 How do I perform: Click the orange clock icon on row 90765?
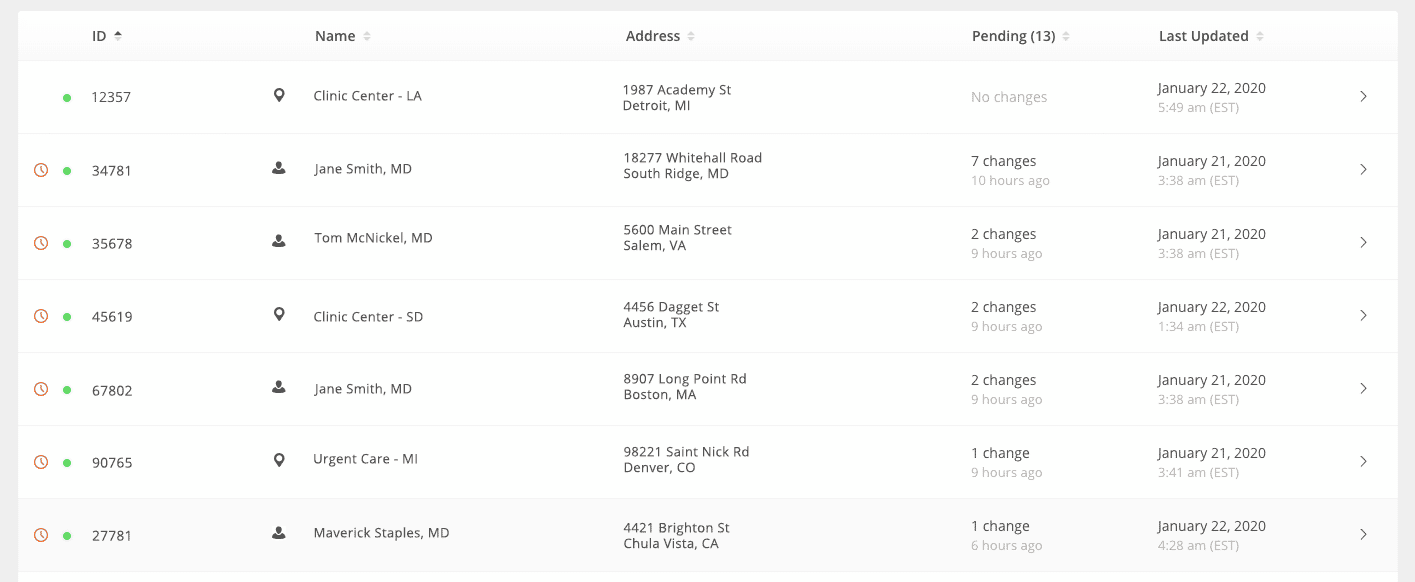click(x=41, y=462)
